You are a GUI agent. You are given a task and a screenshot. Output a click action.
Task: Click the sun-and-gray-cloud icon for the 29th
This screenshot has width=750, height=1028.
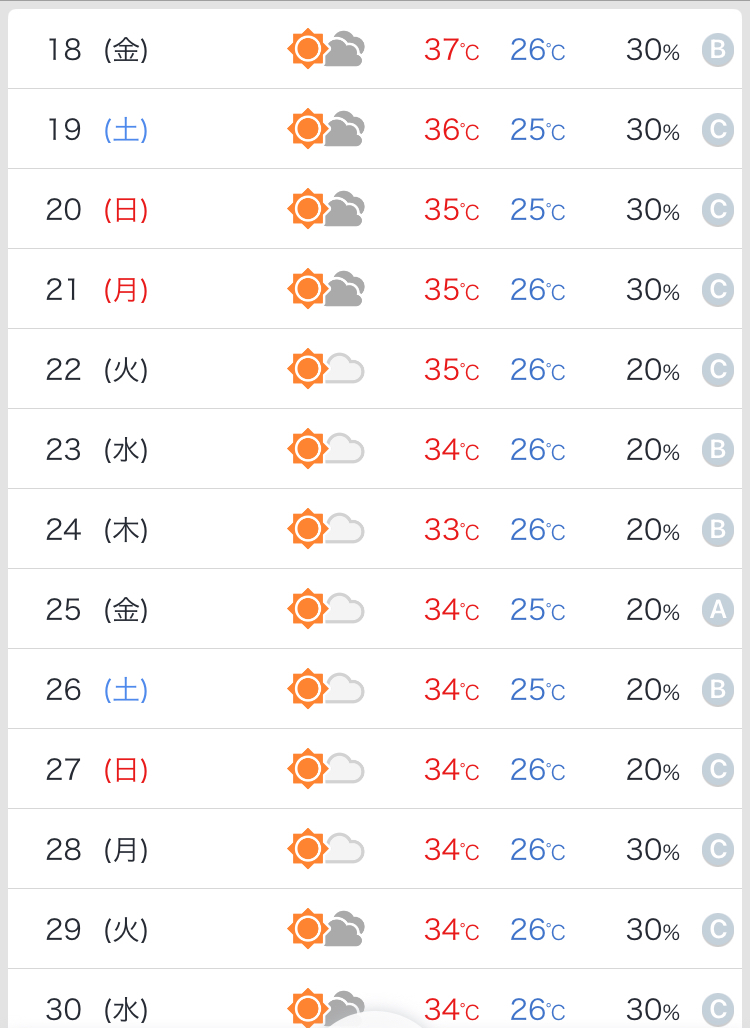point(326,929)
